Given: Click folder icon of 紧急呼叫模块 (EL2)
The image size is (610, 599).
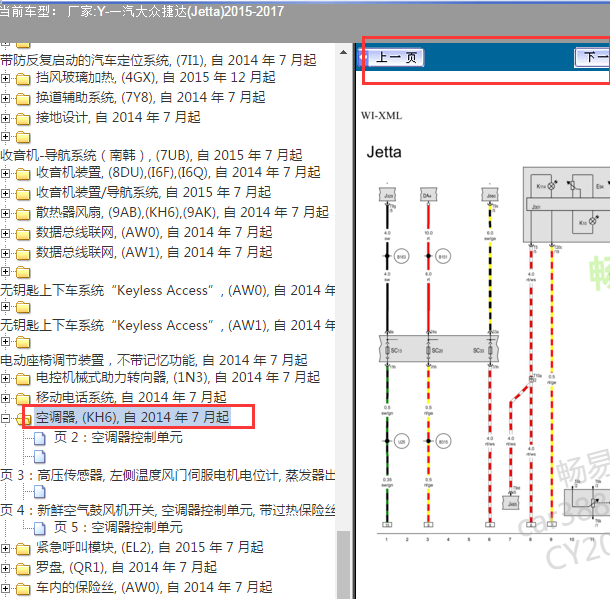Looking at the screenshot, I should 23,549.
